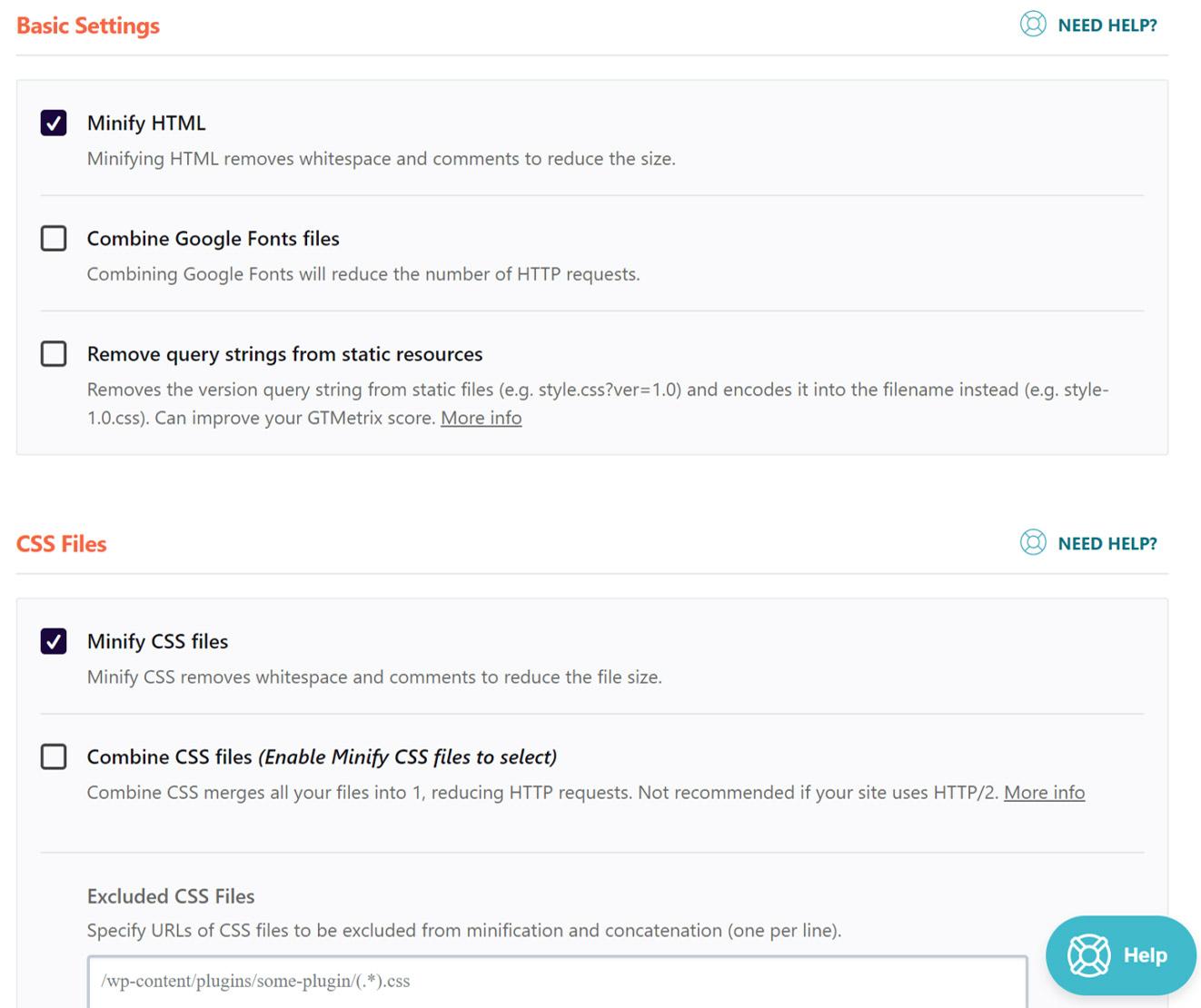Click the Minify HTML label text

pos(146,123)
